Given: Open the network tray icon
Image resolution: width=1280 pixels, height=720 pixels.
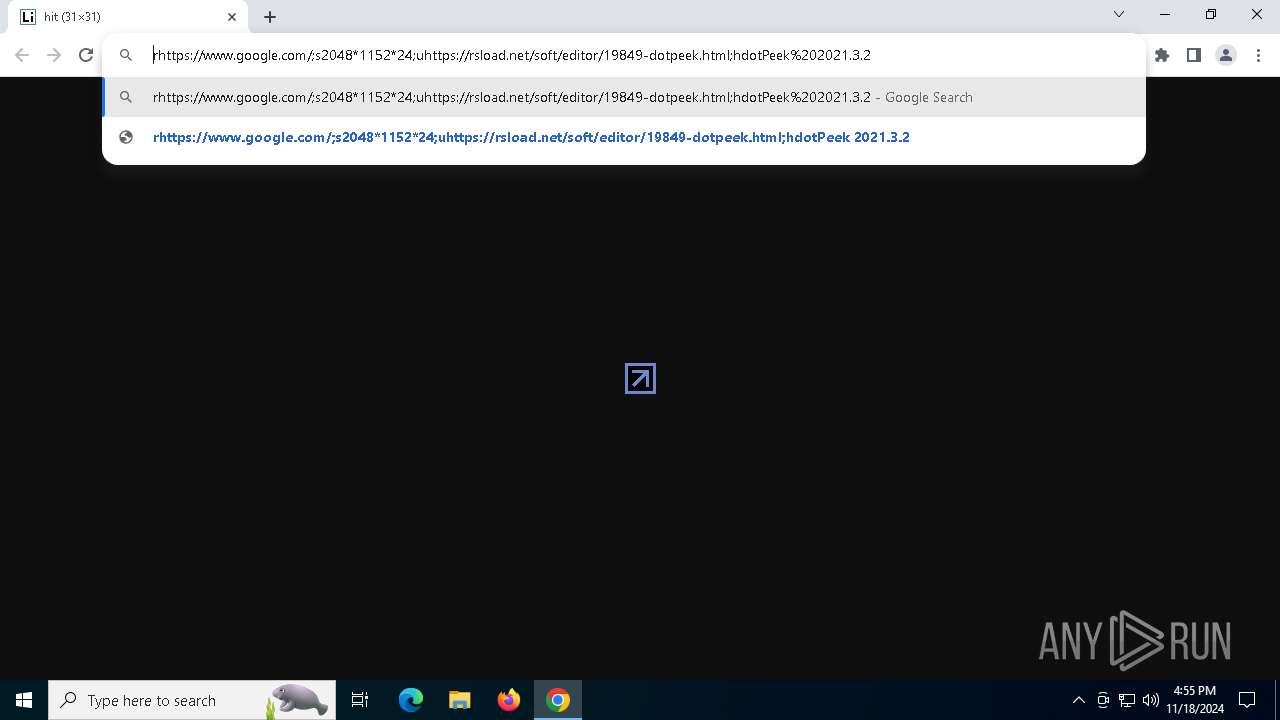Looking at the screenshot, I should click(1127, 700).
